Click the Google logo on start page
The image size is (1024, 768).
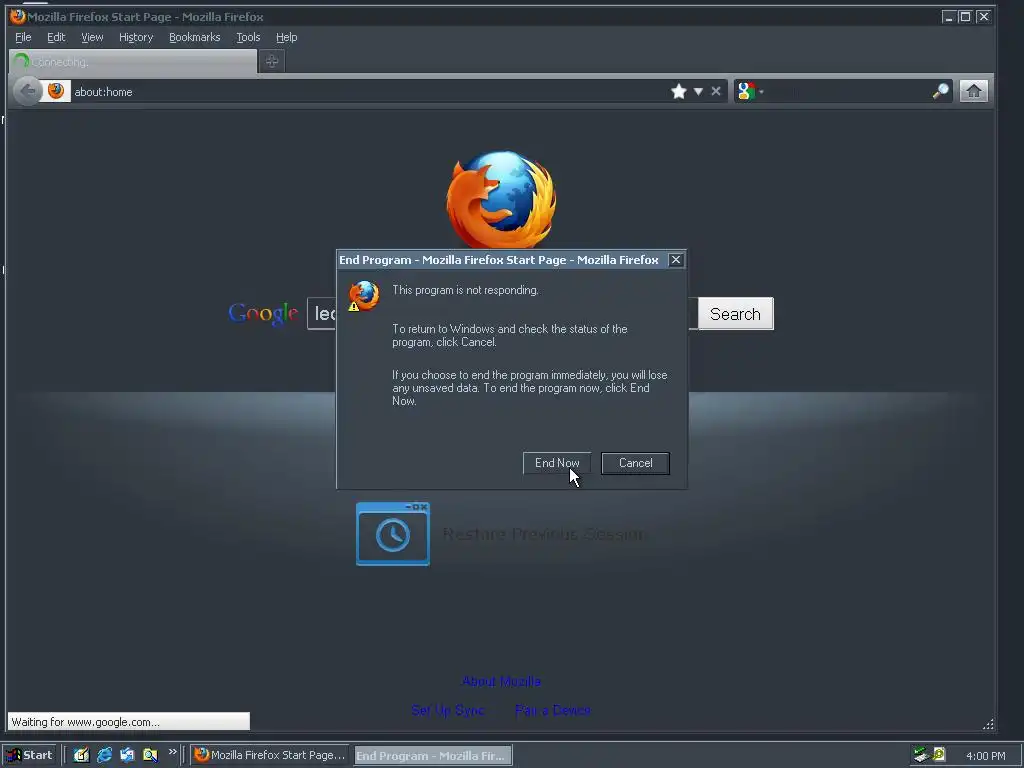click(x=263, y=314)
